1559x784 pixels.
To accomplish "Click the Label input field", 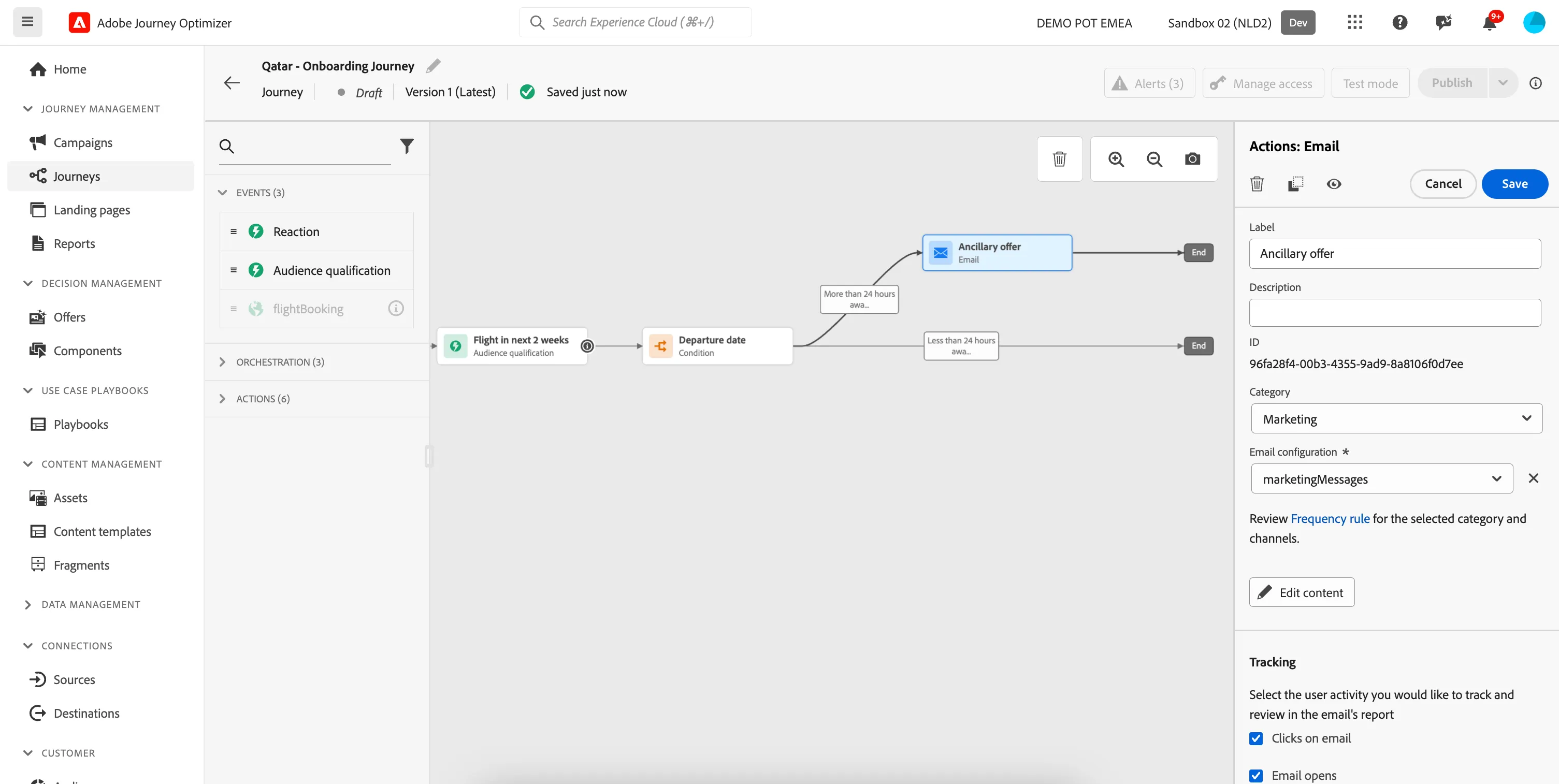I will pos(1394,253).
